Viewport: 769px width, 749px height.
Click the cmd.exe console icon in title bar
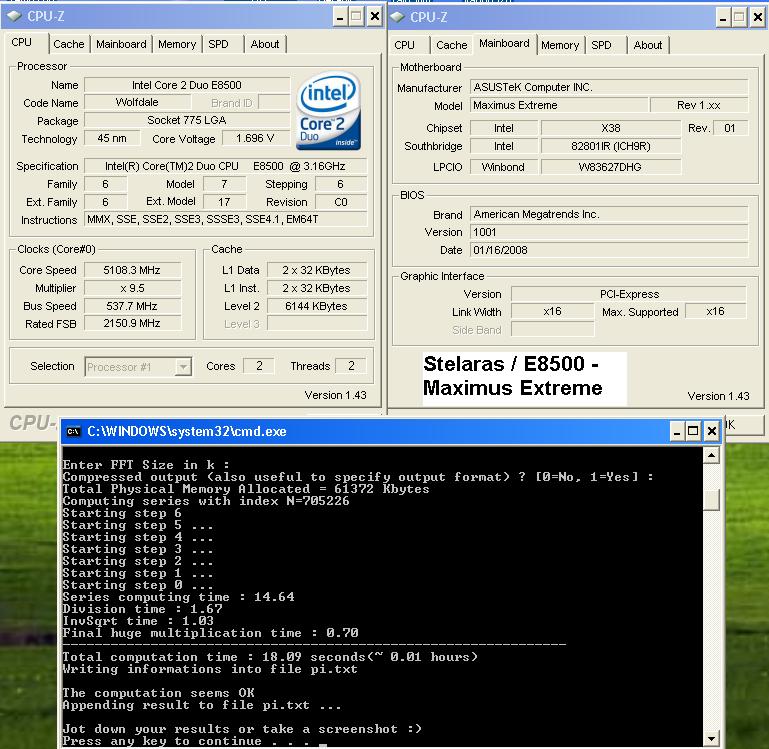tap(73, 431)
